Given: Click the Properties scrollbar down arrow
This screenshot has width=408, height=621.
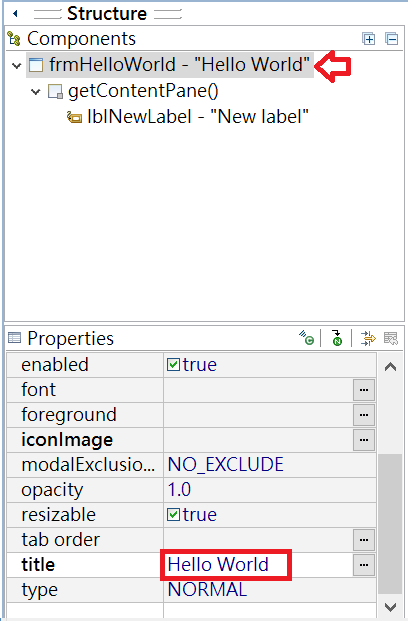Looking at the screenshot, I should pos(391,607).
